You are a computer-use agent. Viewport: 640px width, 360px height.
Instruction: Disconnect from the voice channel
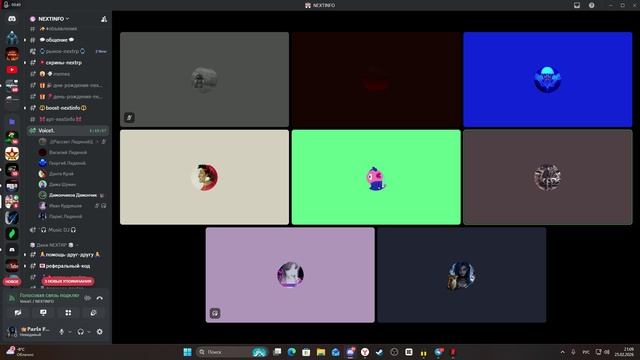[x=99, y=298]
